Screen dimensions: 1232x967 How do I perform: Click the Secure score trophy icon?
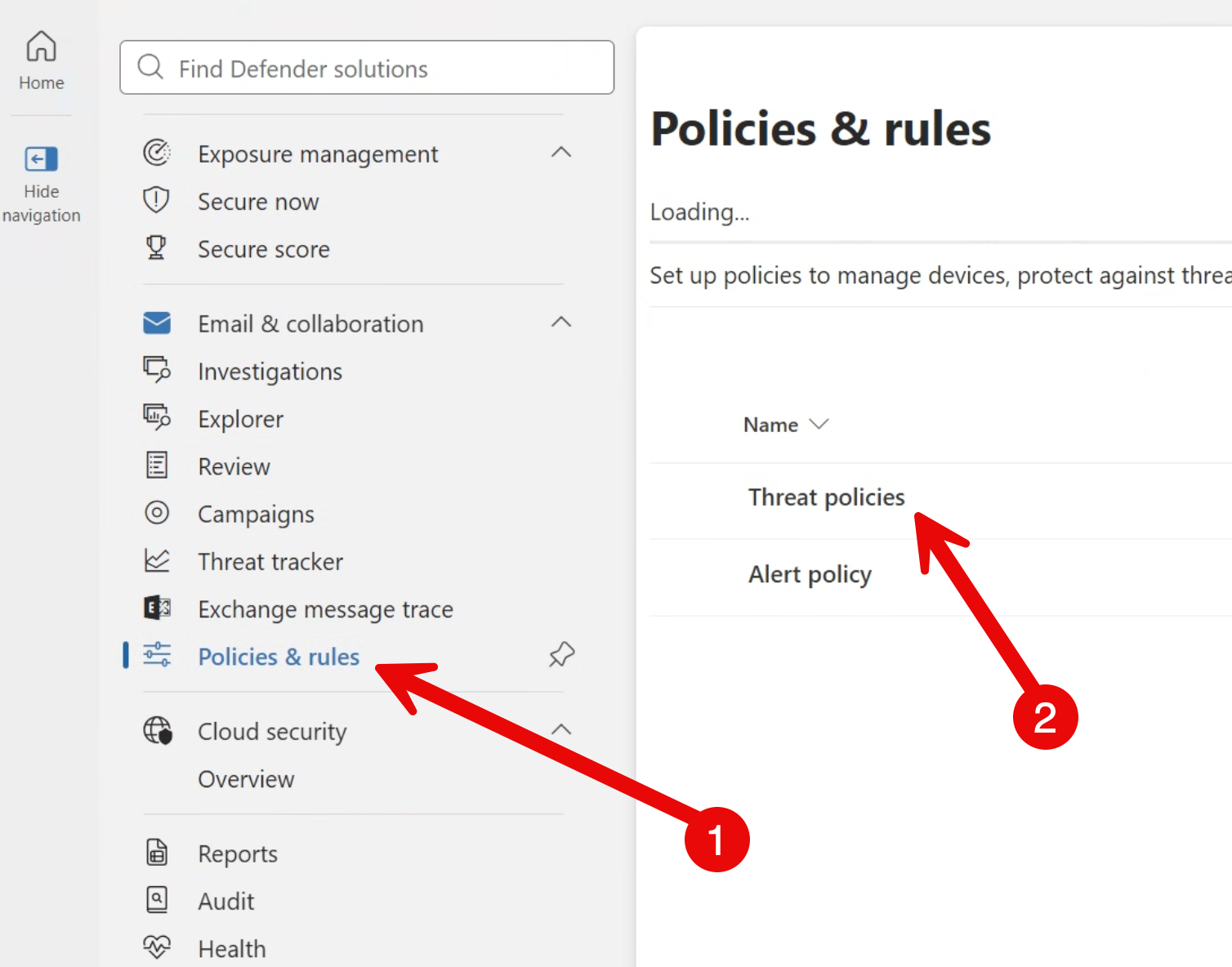(157, 247)
